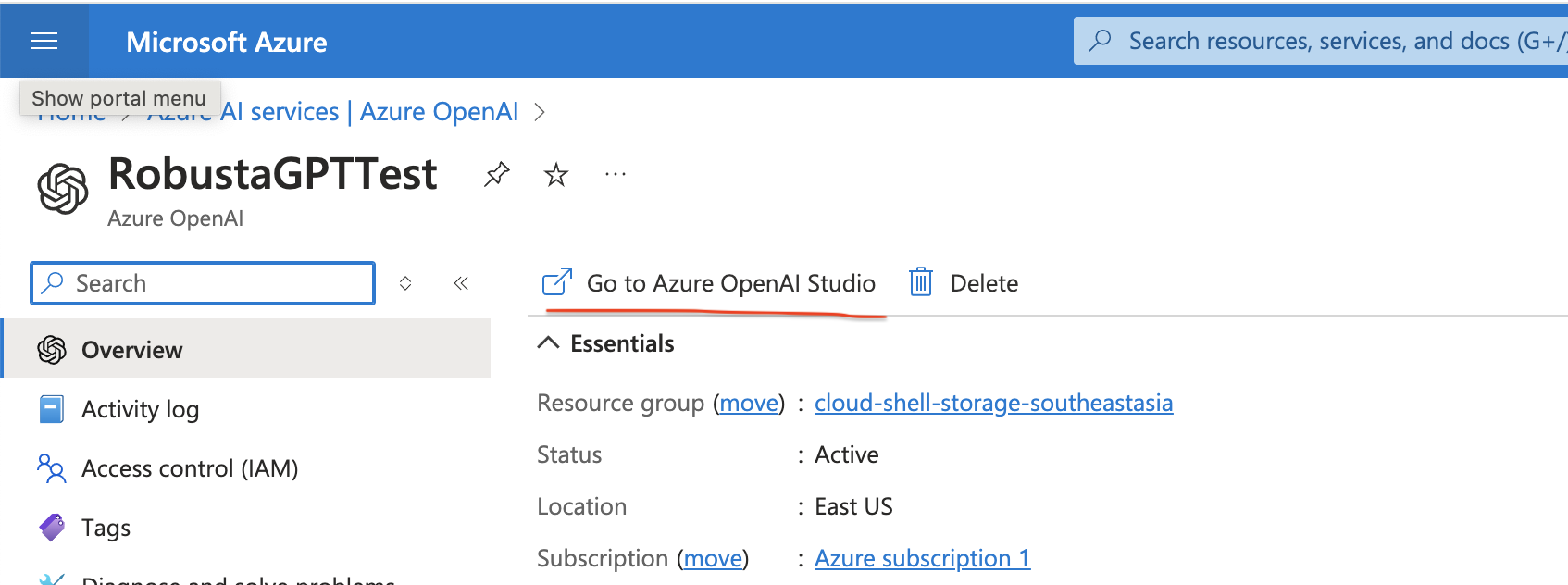1568x585 pixels.
Task: Click the East US location value
Action: pyautogui.click(x=853, y=506)
